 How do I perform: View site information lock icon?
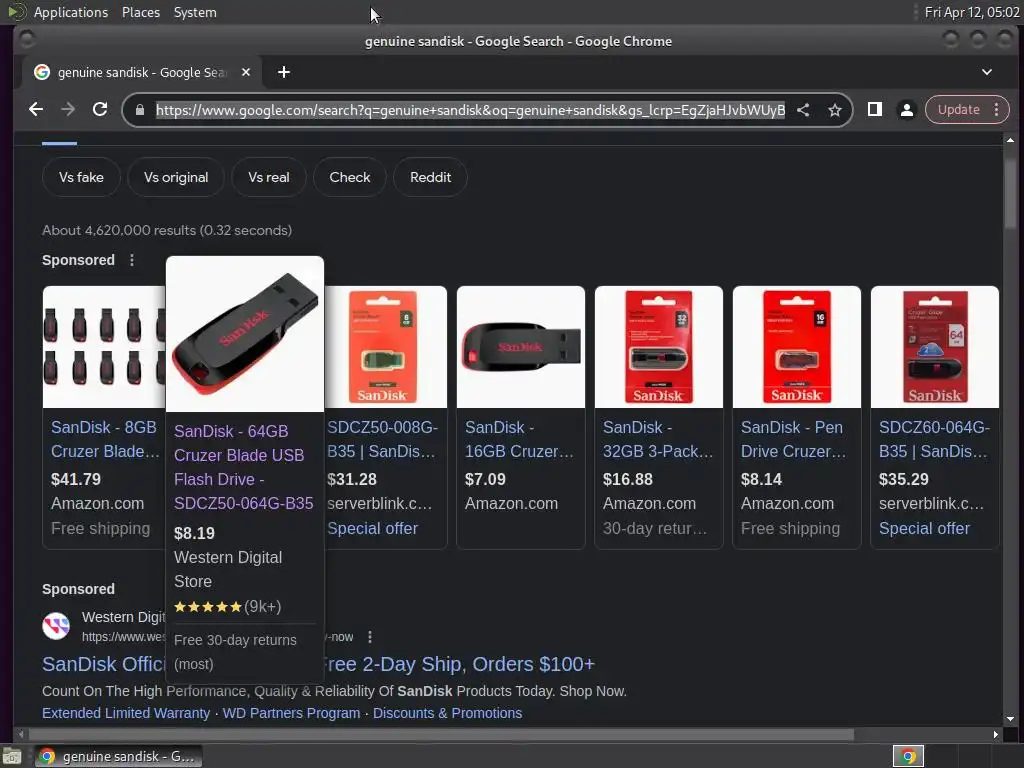[140, 110]
